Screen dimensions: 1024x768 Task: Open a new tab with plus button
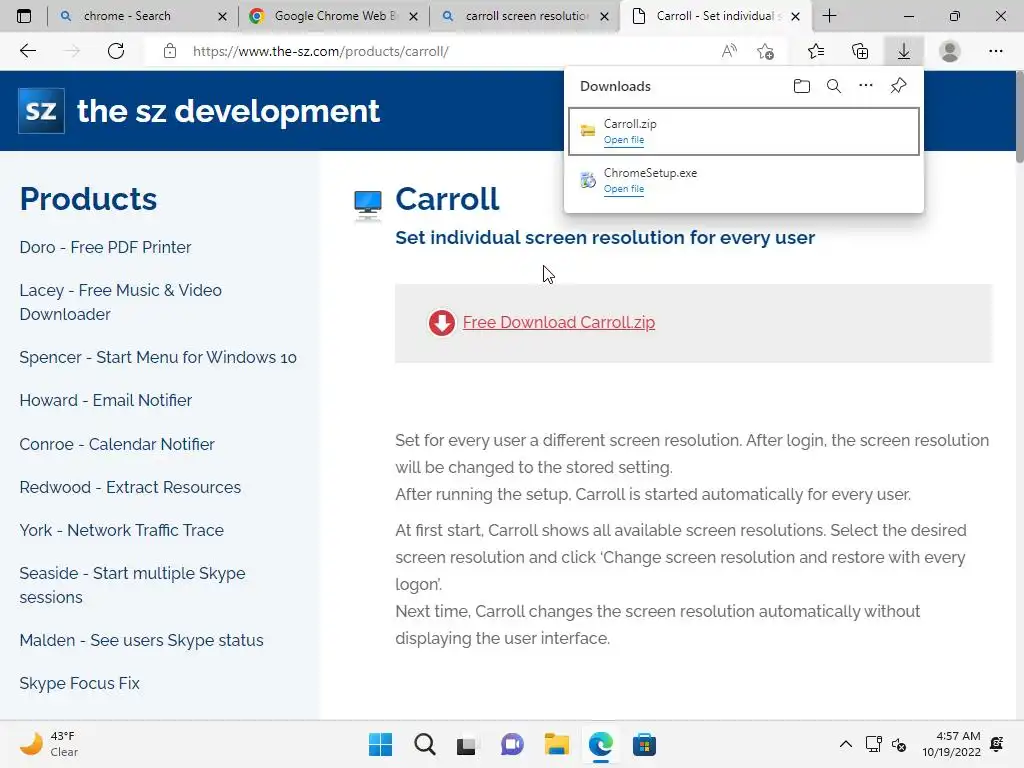[x=829, y=16]
